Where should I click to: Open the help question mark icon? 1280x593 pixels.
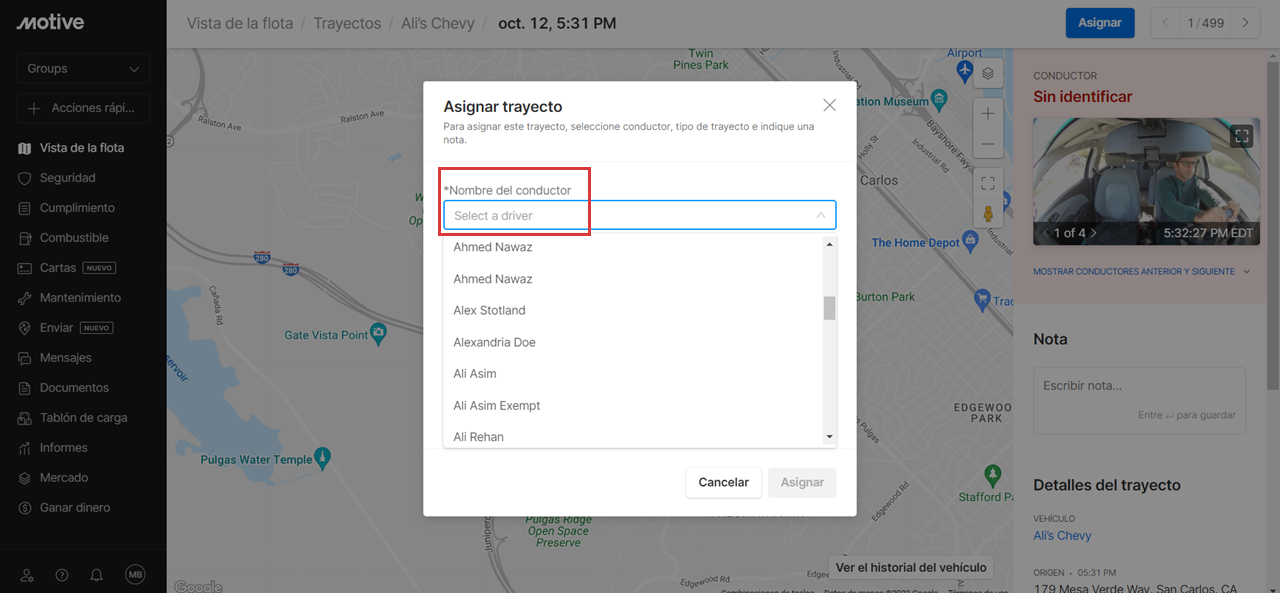click(x=62, y=575)
